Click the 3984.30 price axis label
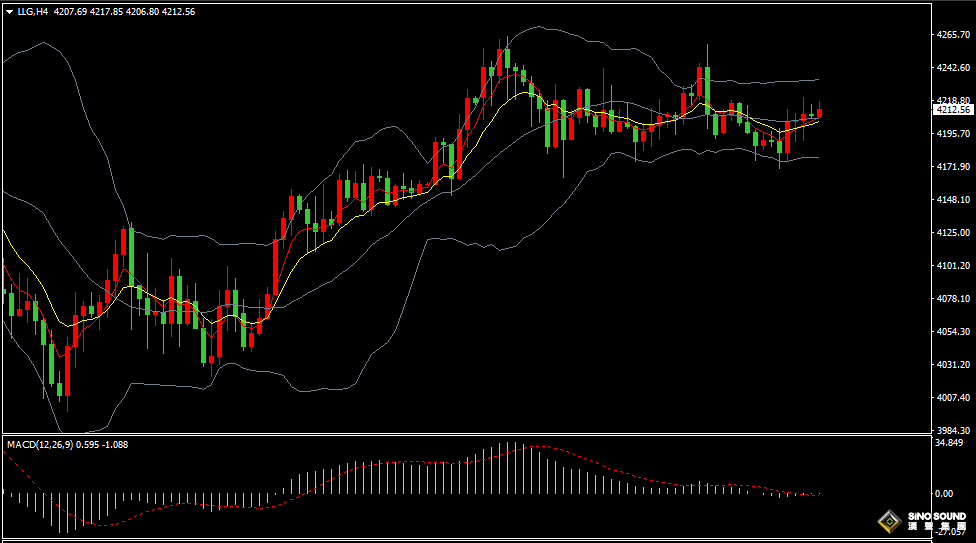 coord(951,431)
